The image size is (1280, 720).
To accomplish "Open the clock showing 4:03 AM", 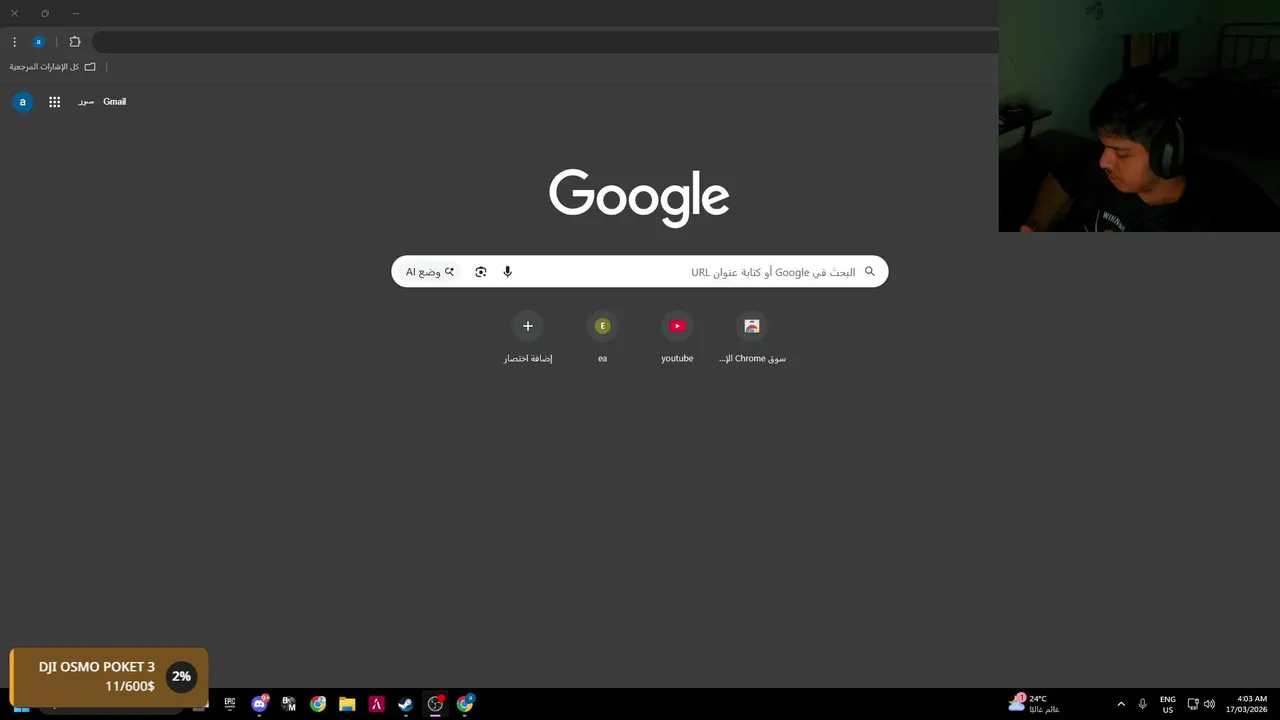I will [x=1246, y=704].
